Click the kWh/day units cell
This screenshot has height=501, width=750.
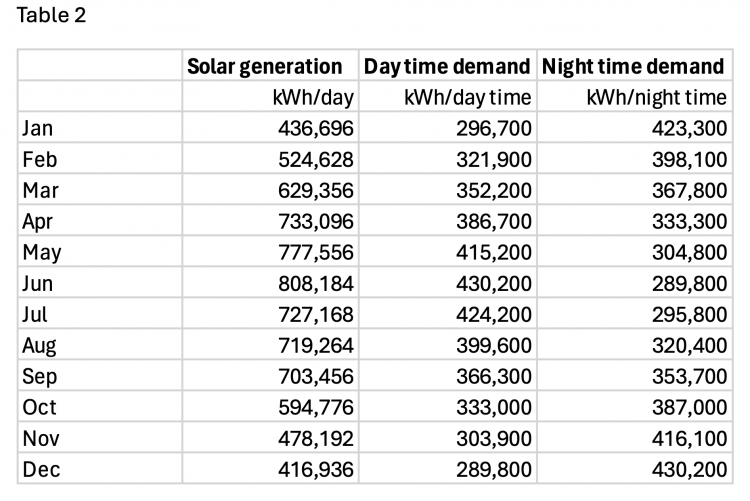(312, 97)
